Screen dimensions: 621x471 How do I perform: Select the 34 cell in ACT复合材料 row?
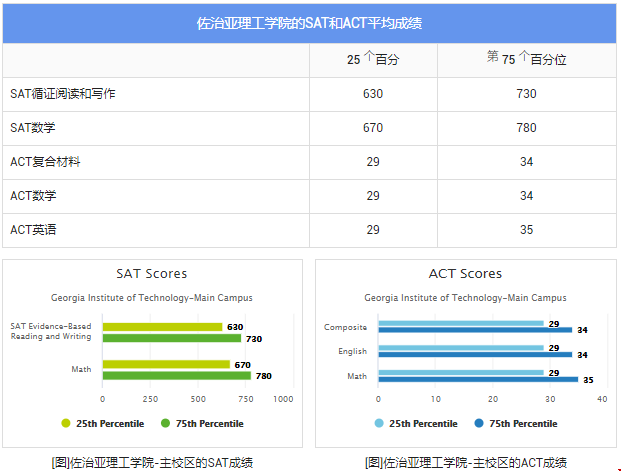[526, 162]
